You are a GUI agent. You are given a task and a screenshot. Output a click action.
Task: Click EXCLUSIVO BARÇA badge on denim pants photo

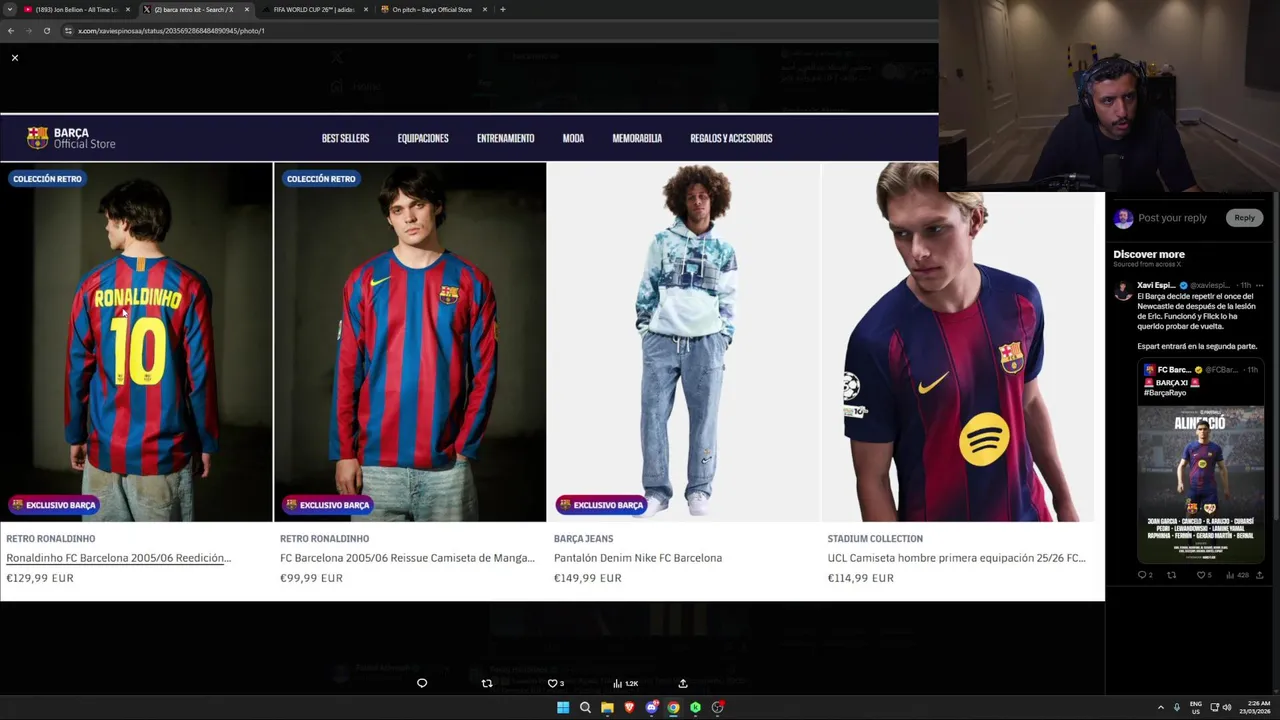(601, 505)
